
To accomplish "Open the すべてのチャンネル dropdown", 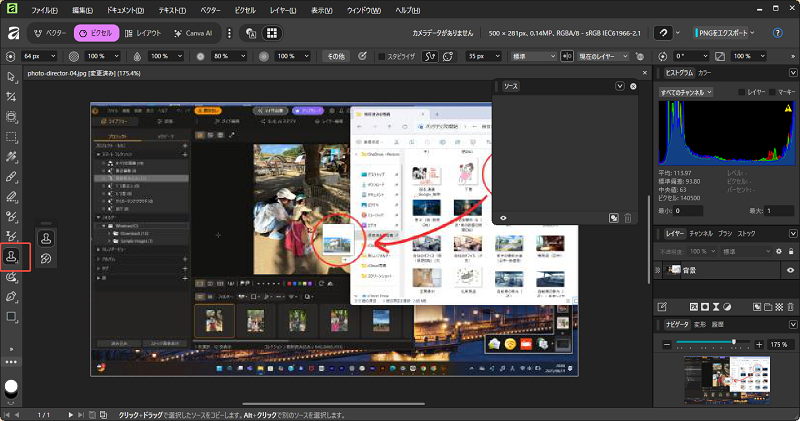I will click(x=686, y=92).
